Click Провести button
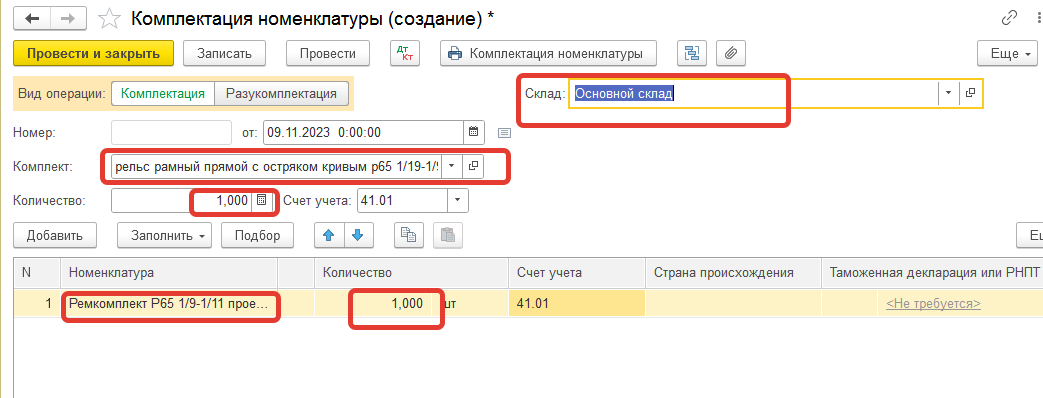1043x398 pixels. (x=327, y=54)
